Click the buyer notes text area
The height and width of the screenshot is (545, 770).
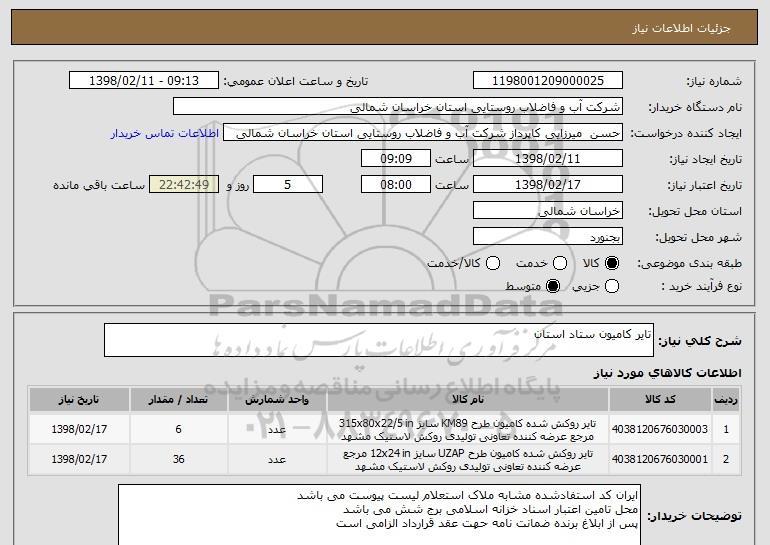tap(379, 515)
